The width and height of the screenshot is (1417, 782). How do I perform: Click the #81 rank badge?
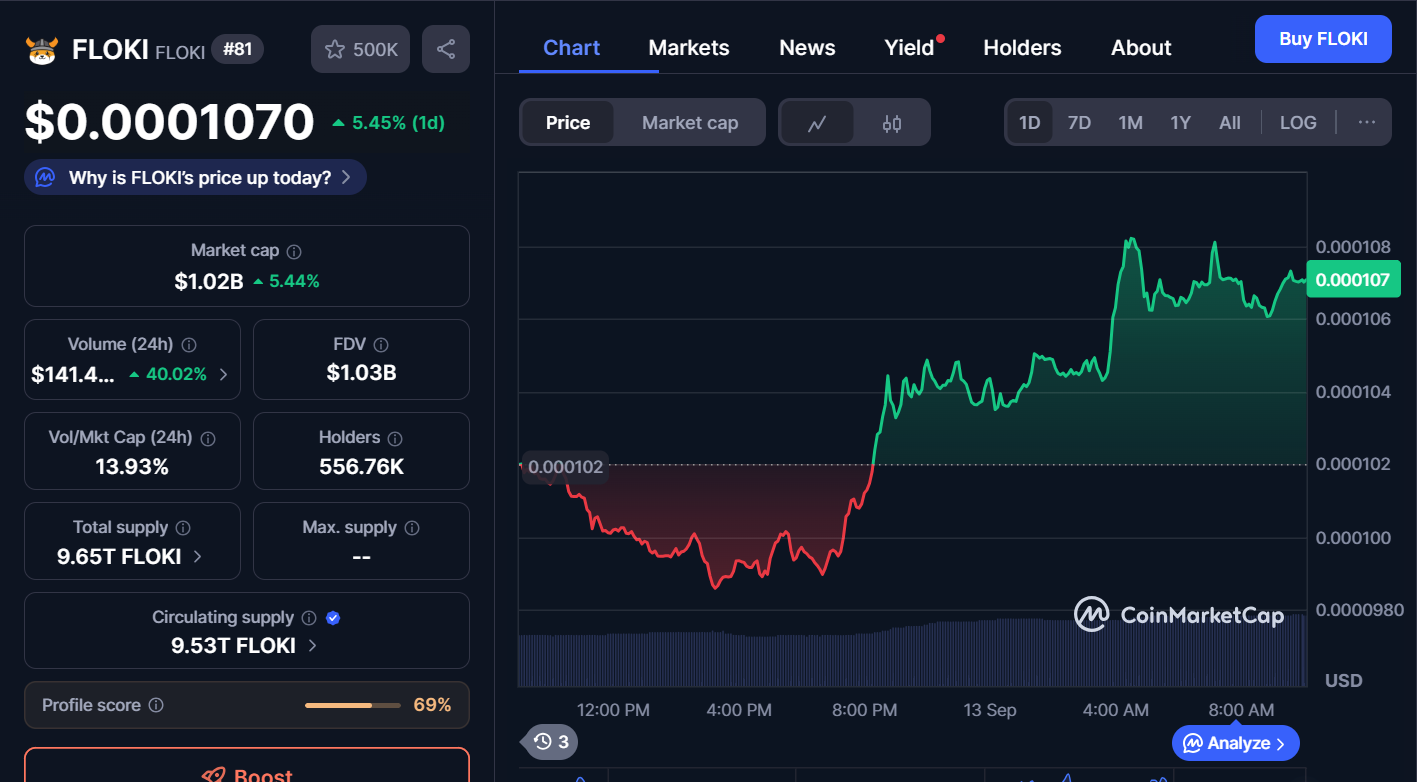tap(237, 49)
